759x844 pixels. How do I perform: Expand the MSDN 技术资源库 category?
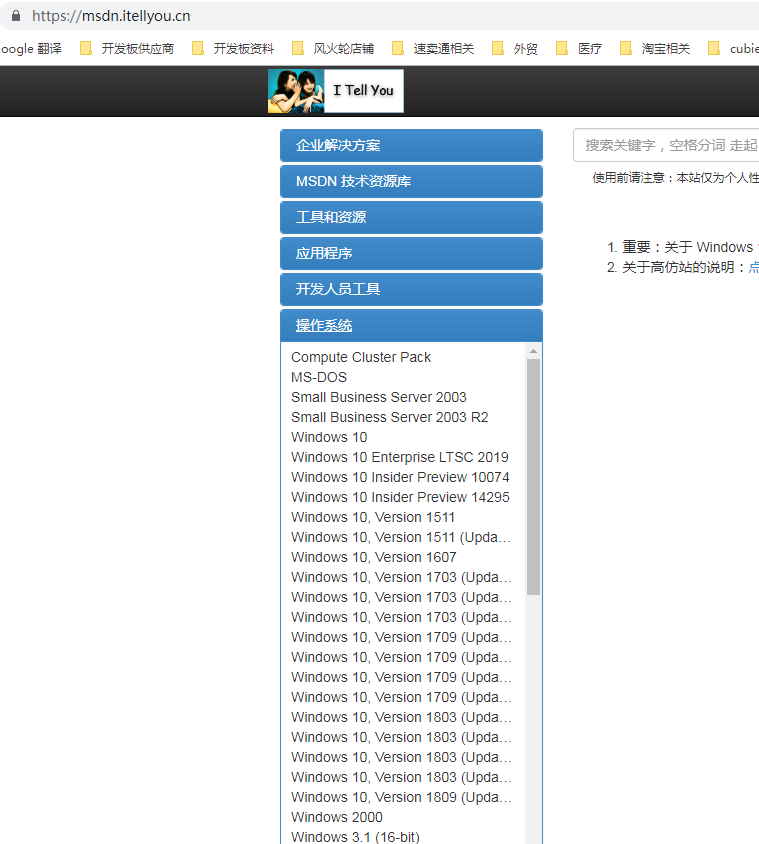(x=411, y=181)
